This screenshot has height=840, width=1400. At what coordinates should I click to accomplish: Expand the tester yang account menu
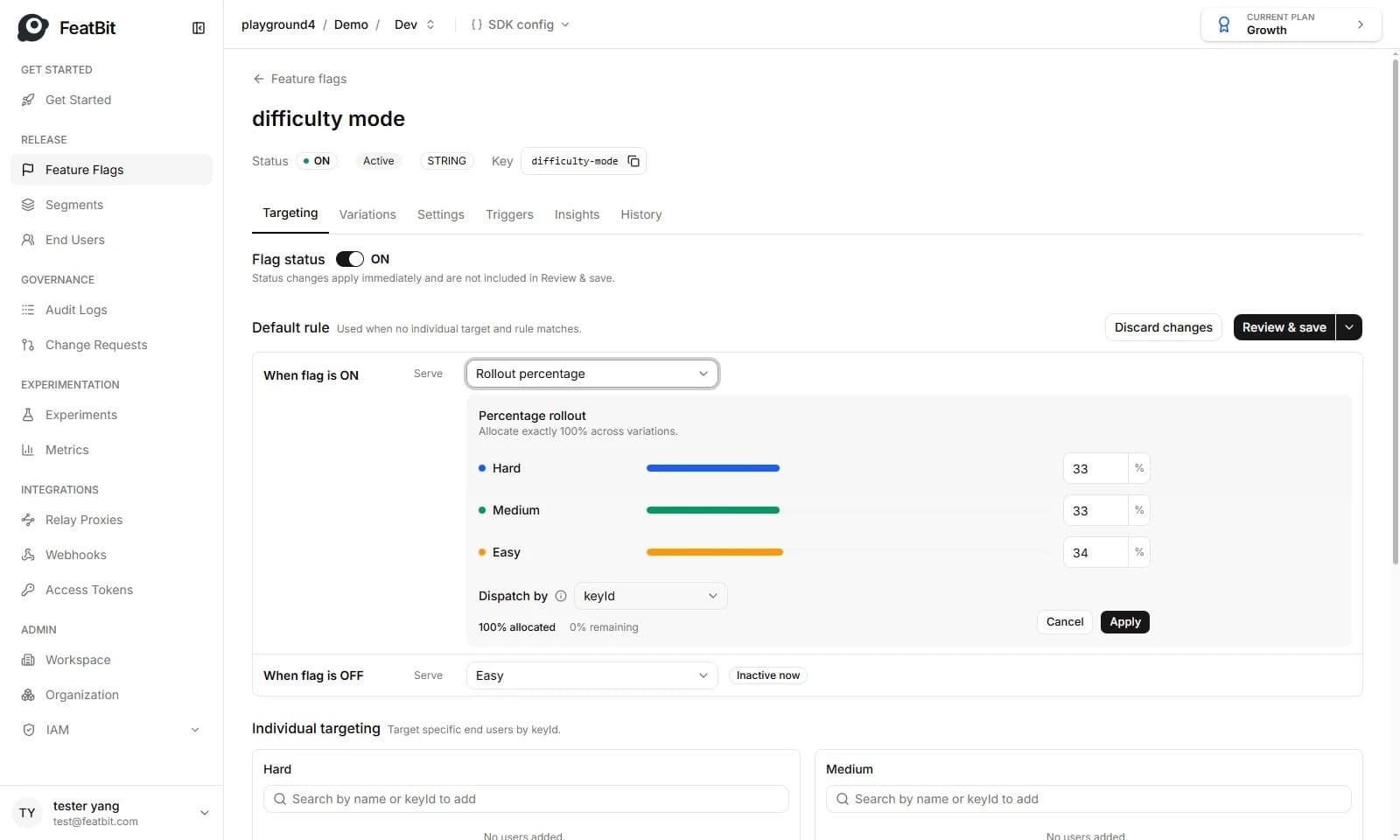coord(205,813)
